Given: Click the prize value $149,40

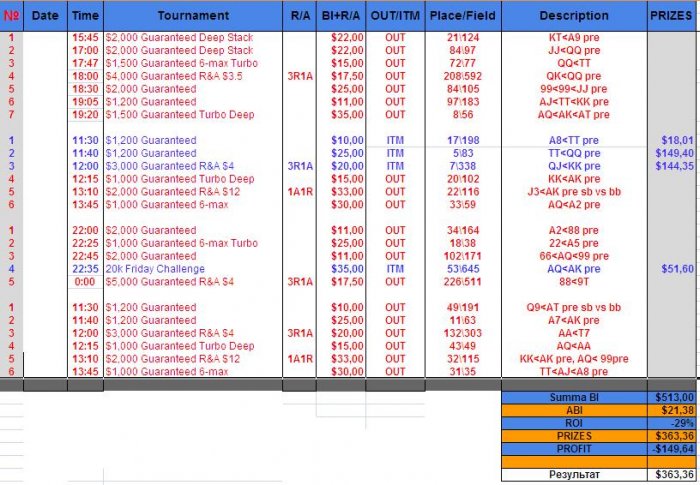Looking at the screenshot, I should pyautogui.click(x=671, y=153).
